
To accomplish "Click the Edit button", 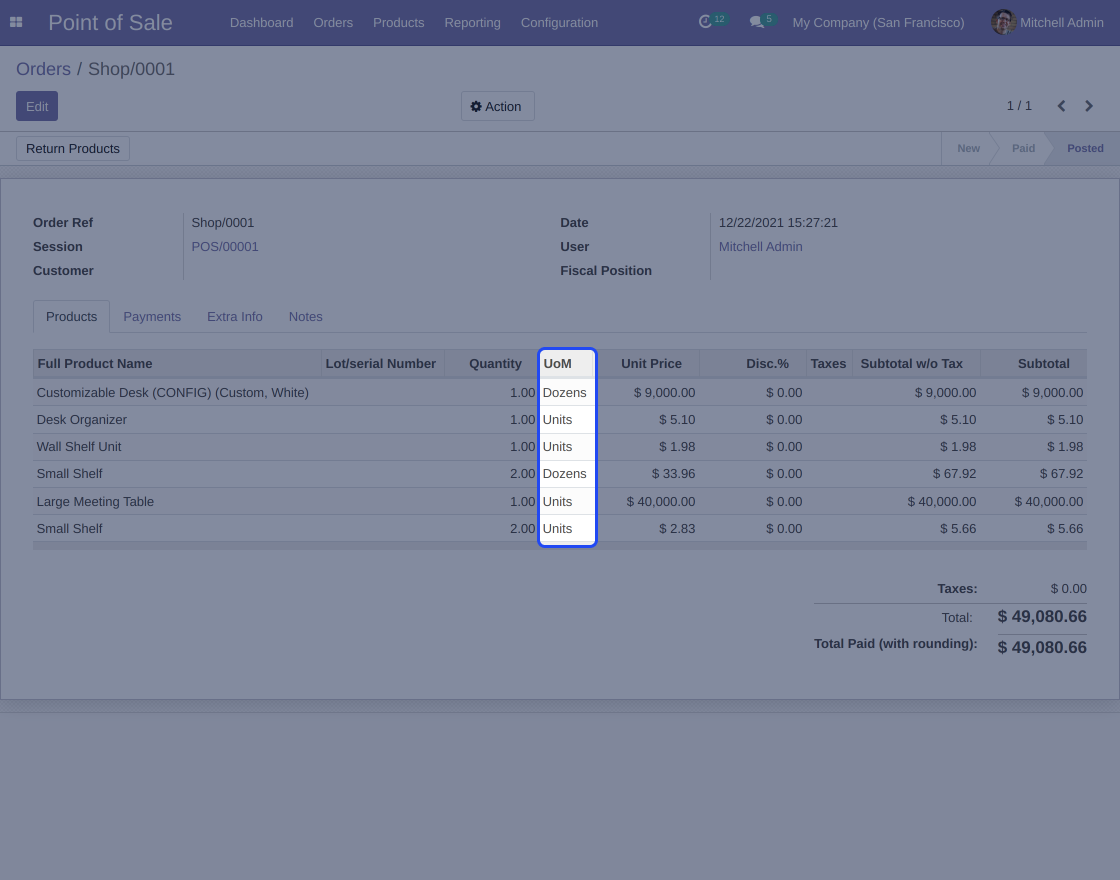I will pyautogui.click(x=37, y=106).
